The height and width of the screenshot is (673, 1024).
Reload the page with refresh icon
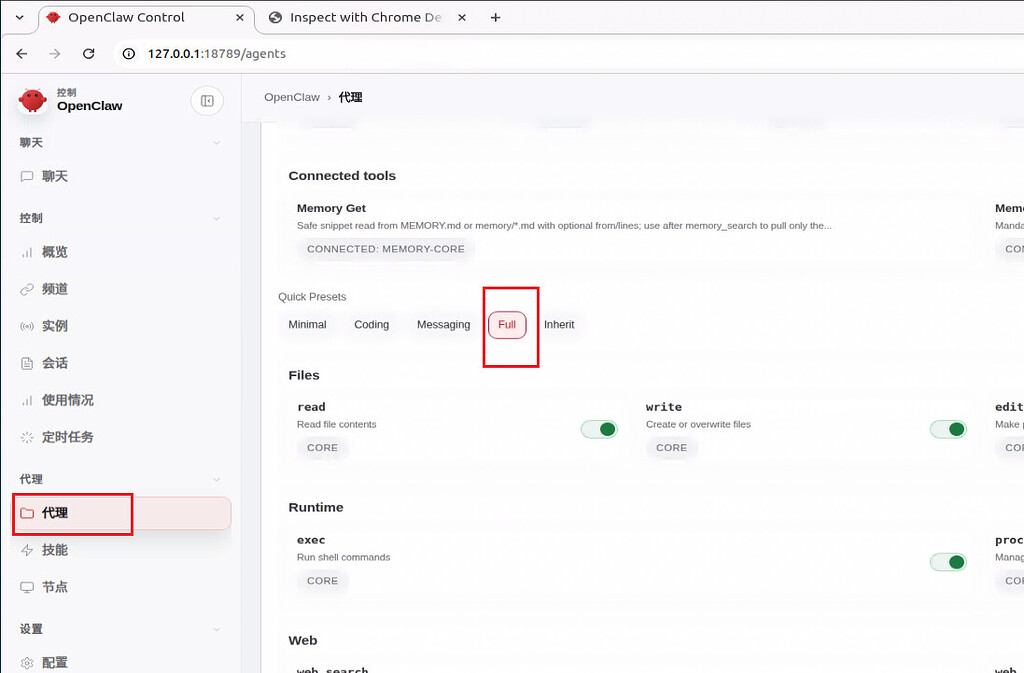tap(89, 54)
